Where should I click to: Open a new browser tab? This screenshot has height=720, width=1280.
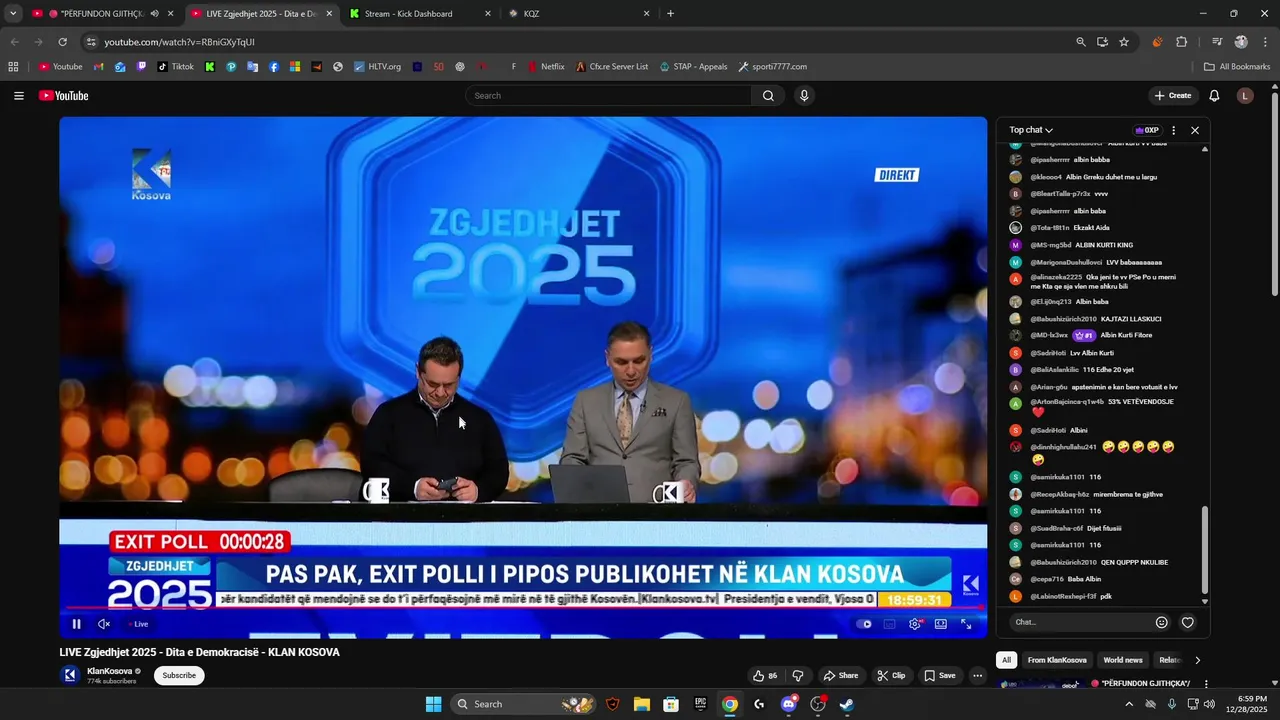click(x=670, y=14)
